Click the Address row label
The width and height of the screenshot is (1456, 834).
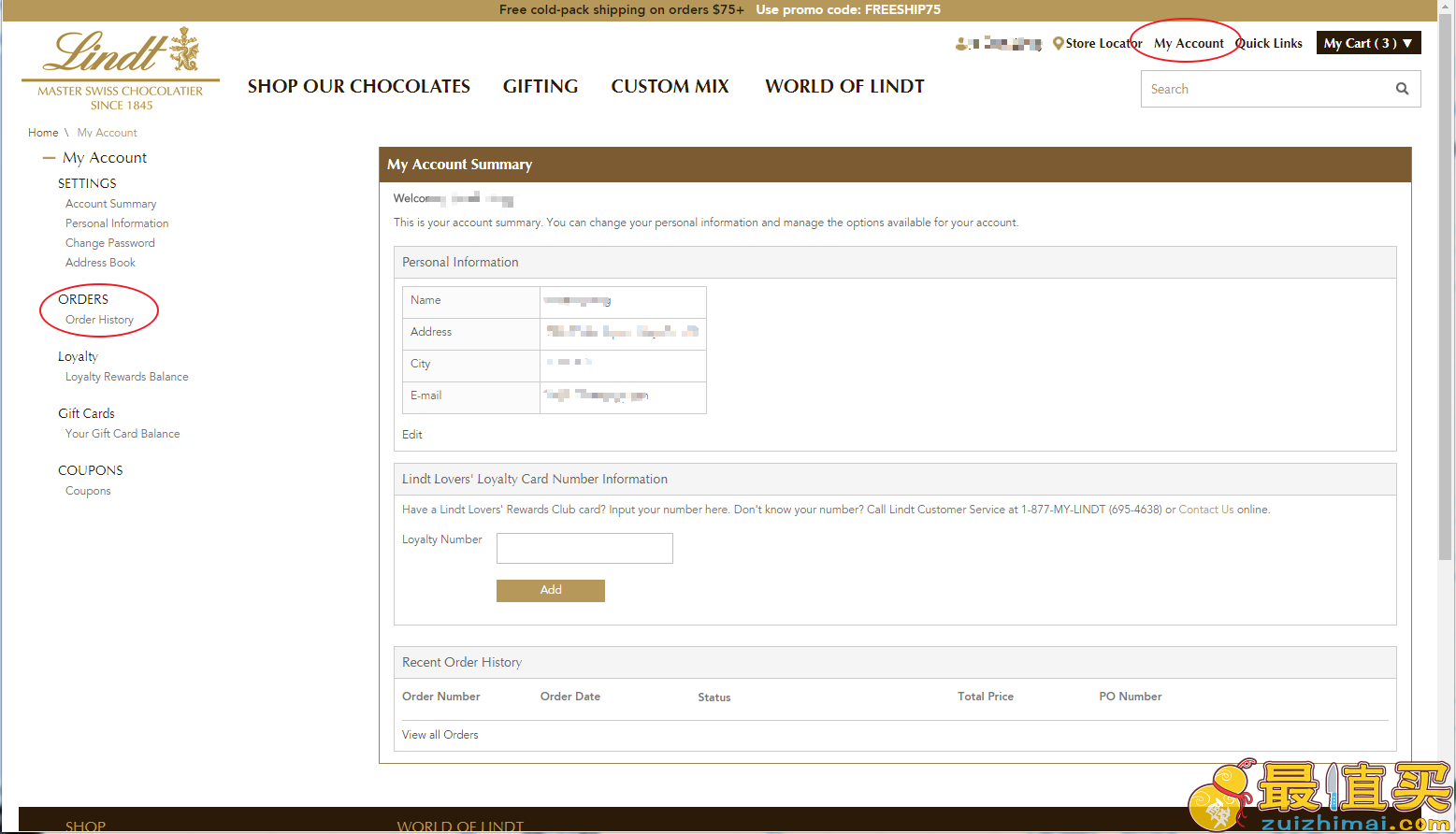pos(431,332)
